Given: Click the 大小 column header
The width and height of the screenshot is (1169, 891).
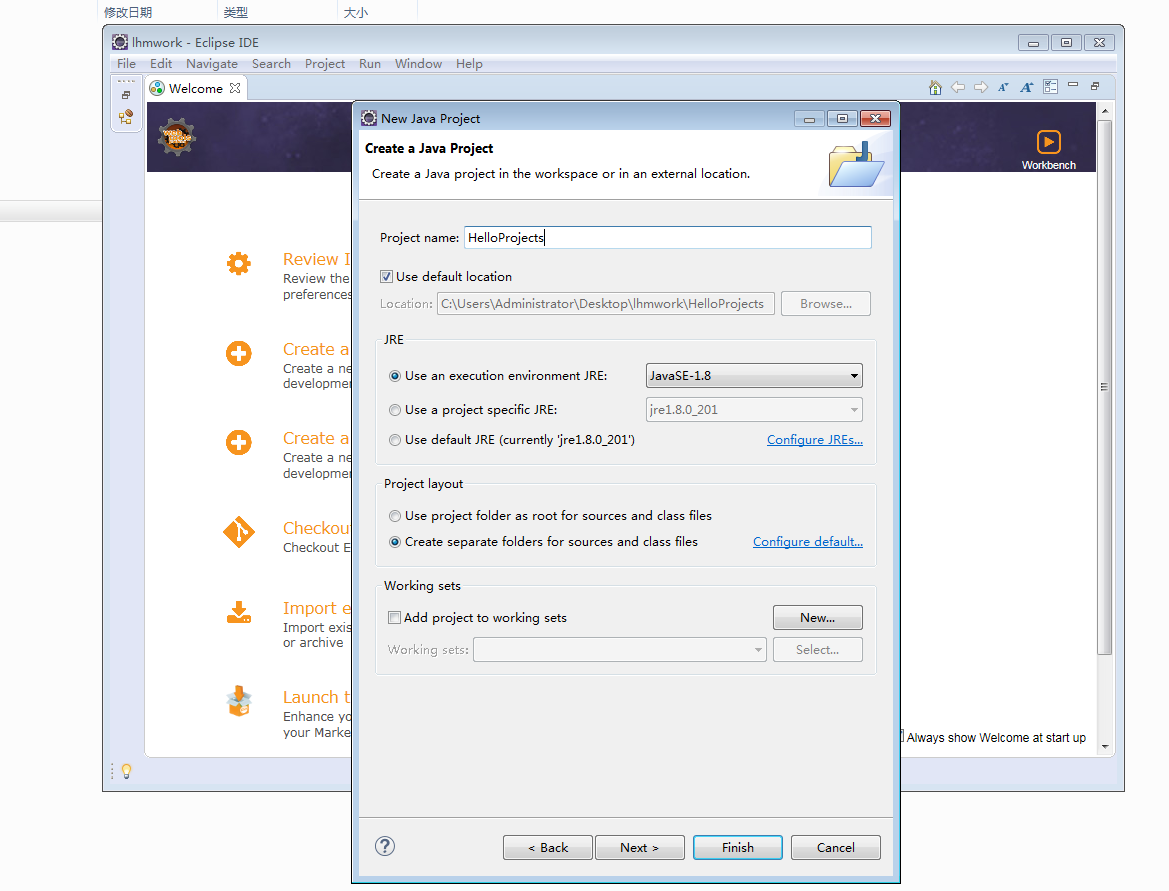Looking at the screenshot, I should 356,12.
